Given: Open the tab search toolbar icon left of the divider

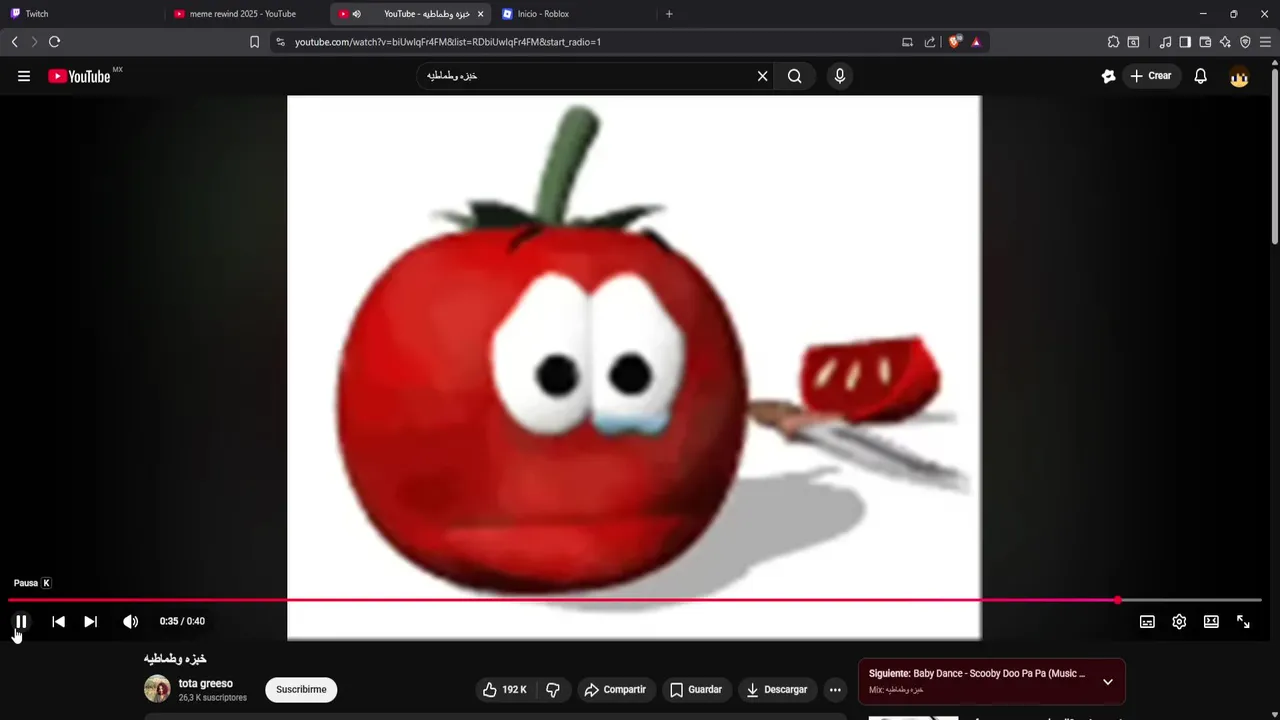Looking at the screenshot, I should (x=1133, y=42).
